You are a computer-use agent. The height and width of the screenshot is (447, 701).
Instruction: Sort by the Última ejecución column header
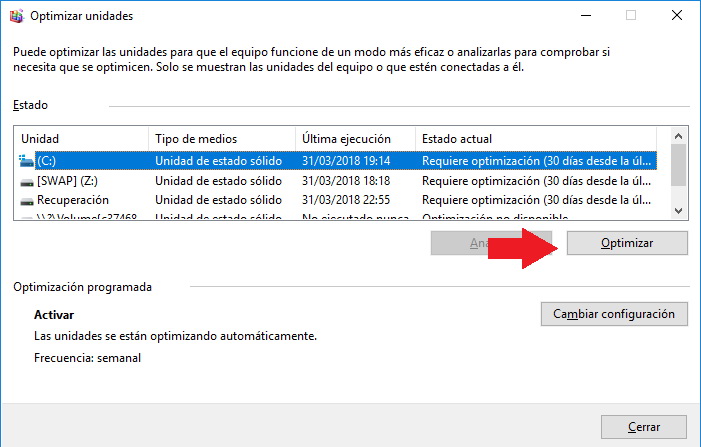(x=355, y=138)
